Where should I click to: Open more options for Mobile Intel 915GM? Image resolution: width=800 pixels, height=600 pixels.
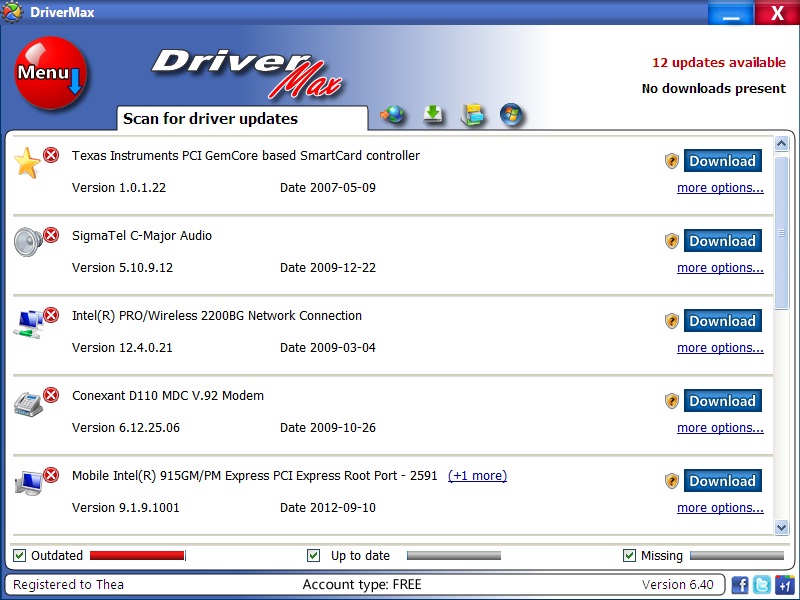(720, 508)
